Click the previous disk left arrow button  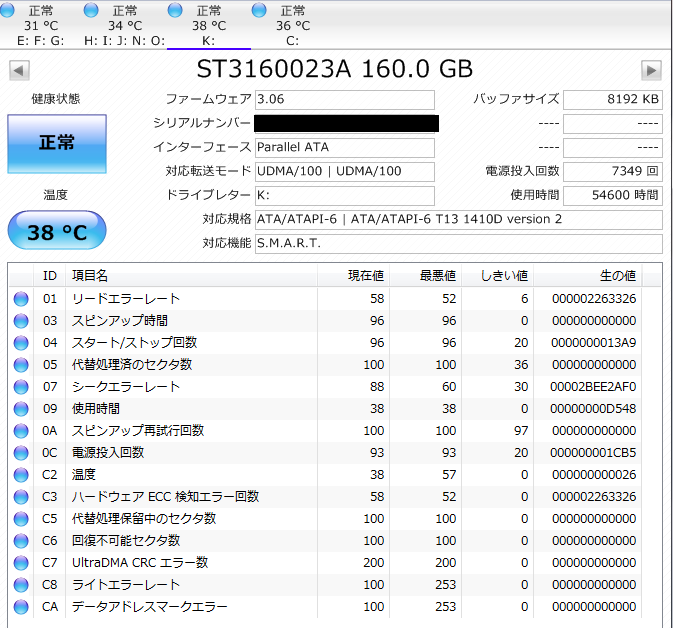(19, 70)
